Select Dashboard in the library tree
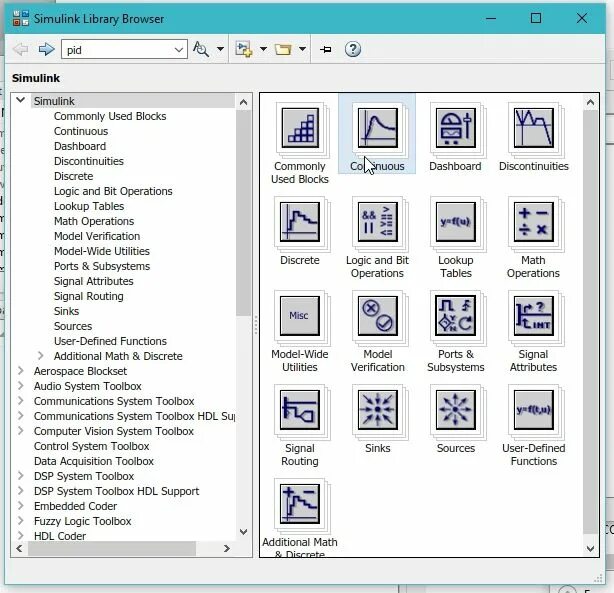This screenshot has width=614, height=593. [80, 146]
